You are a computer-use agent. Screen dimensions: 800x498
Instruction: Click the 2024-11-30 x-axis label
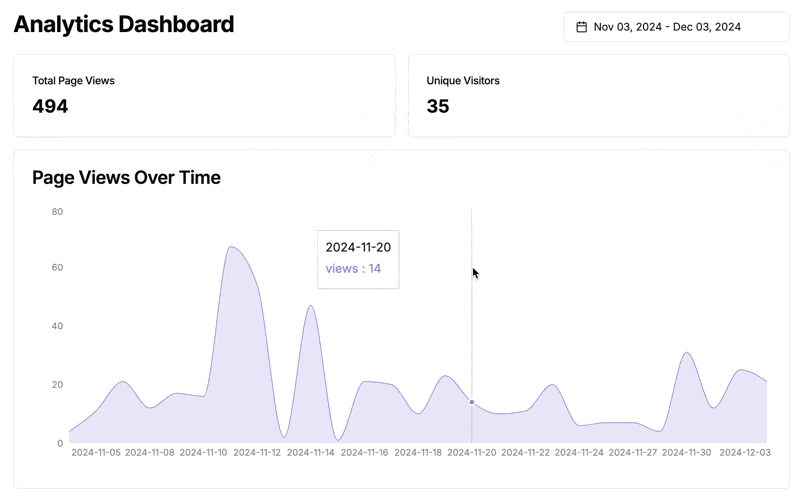tap(686, 453)
